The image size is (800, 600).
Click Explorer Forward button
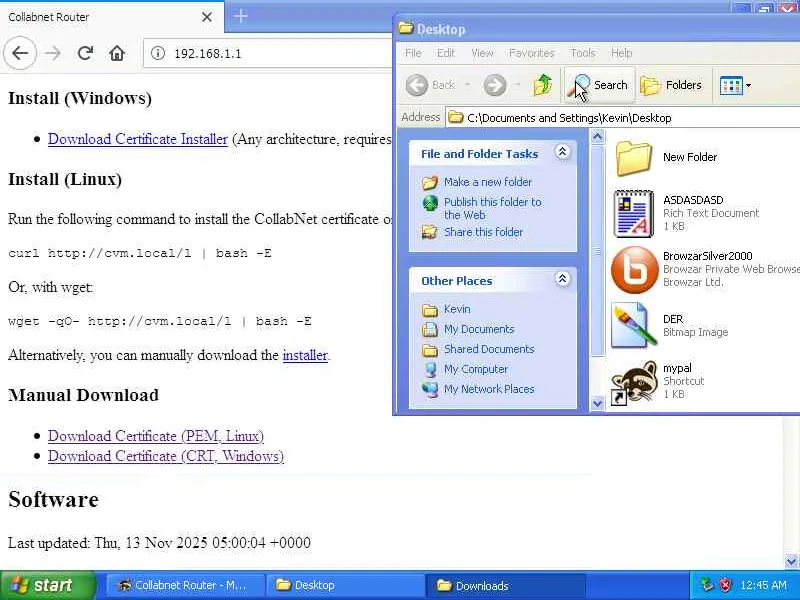point(494,85)
